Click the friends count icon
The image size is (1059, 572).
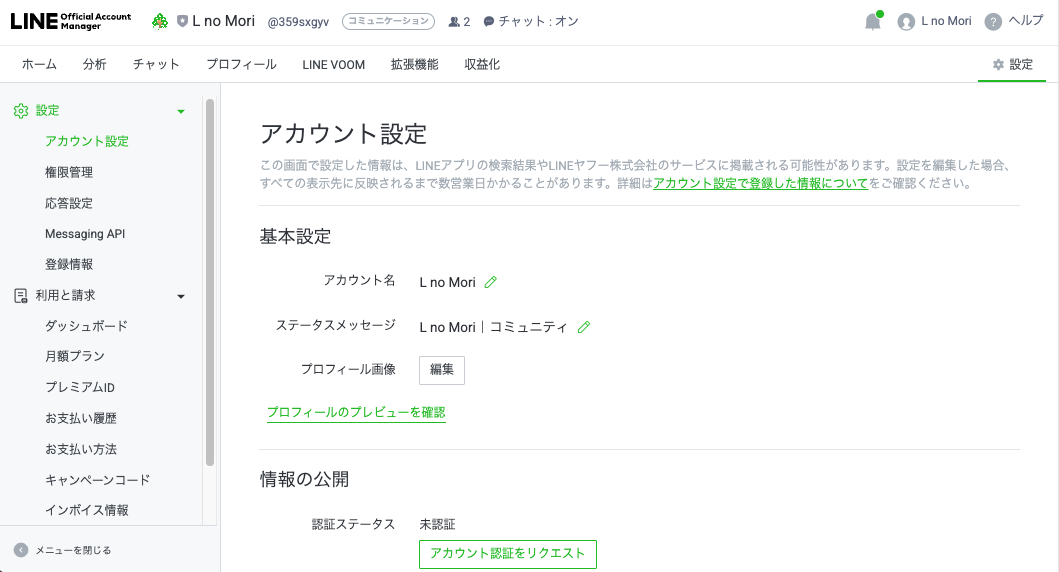(x=455, y=21)
